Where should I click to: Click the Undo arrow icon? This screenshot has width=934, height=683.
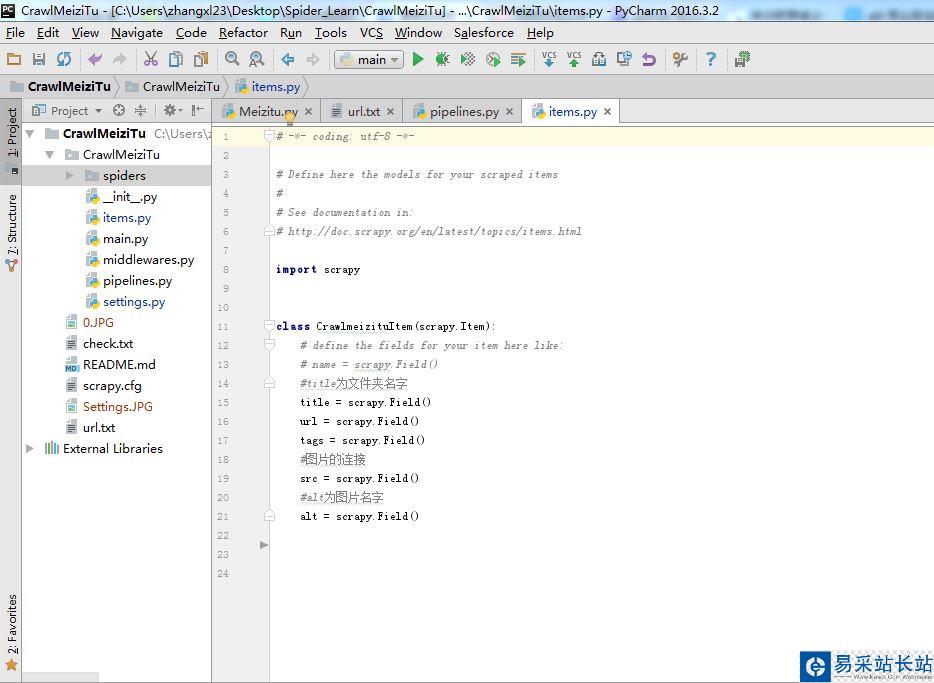tap(95, 59)
